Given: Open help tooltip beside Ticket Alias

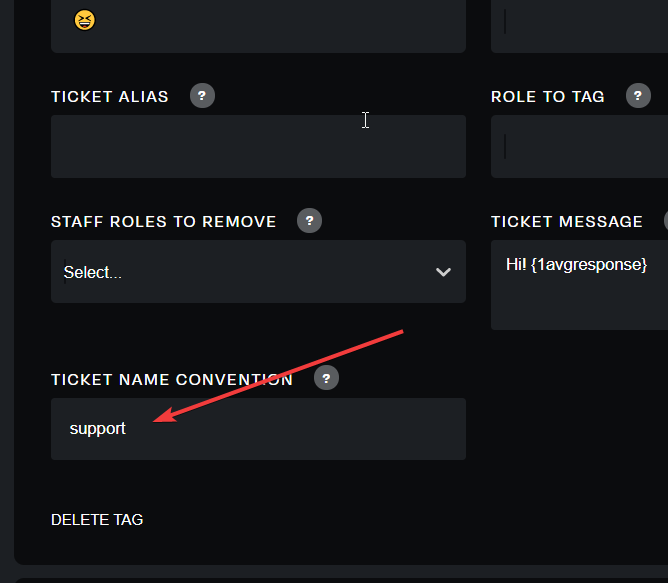Looking at the screenshot, I should click(x=202, y=95).
